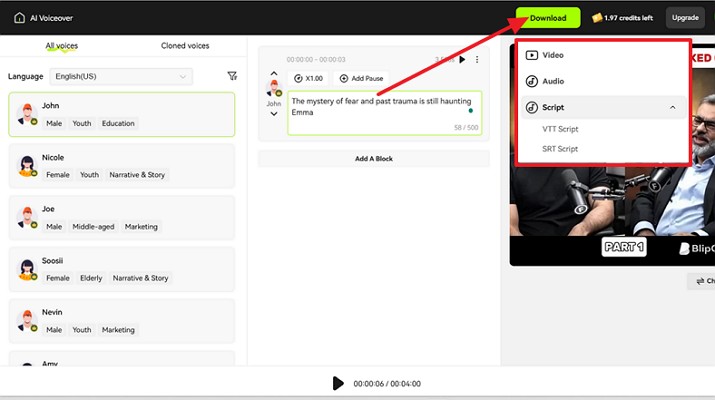Collapse the Script submenu chevron
Viewport: 715px width, 400px height.
click(x=673, y=108)
